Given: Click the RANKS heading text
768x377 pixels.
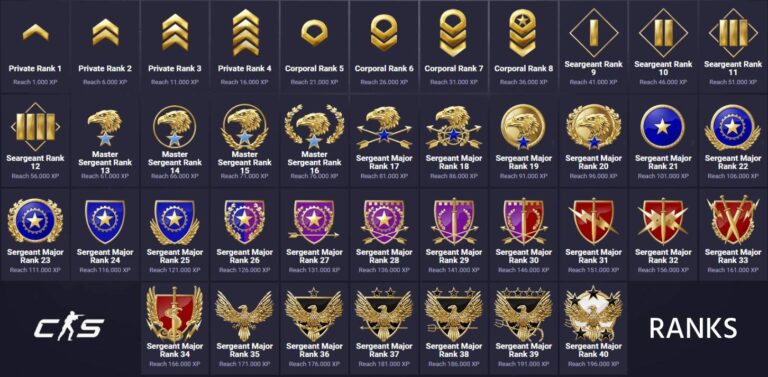Looking at the screenshot, I should (x=693, y=328).
